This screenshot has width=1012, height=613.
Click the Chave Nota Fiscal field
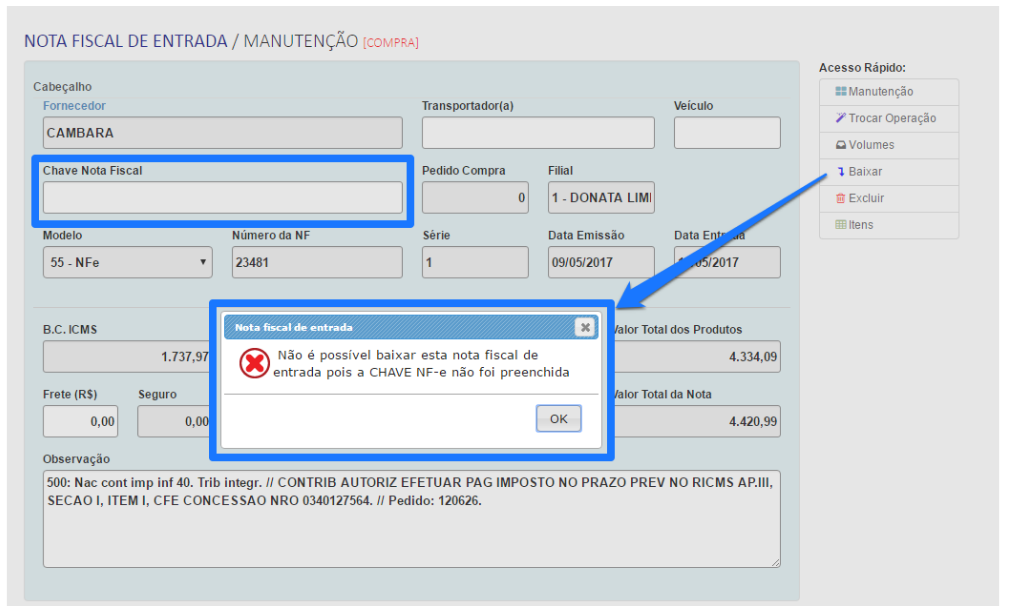pos(222,198)
